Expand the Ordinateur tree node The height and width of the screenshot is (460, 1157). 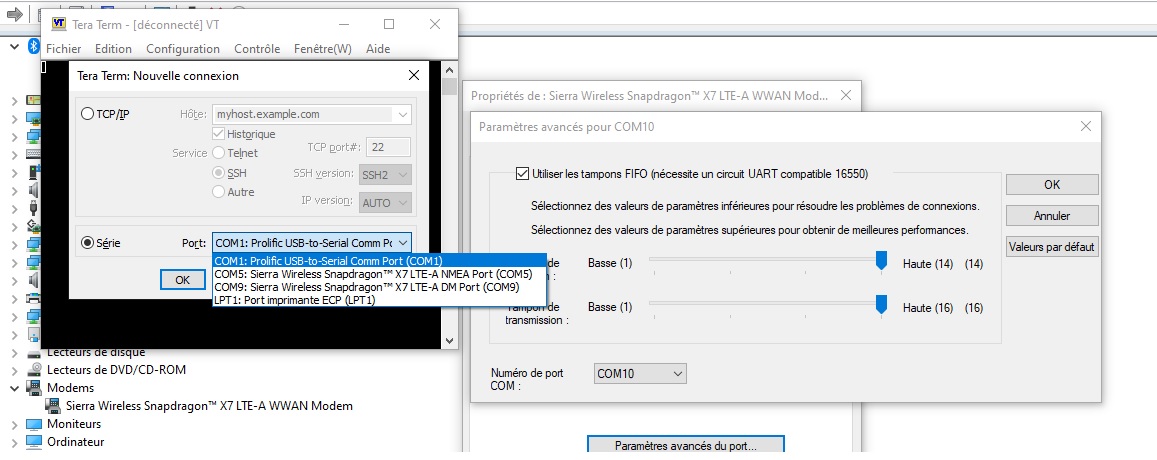point(14,442)
